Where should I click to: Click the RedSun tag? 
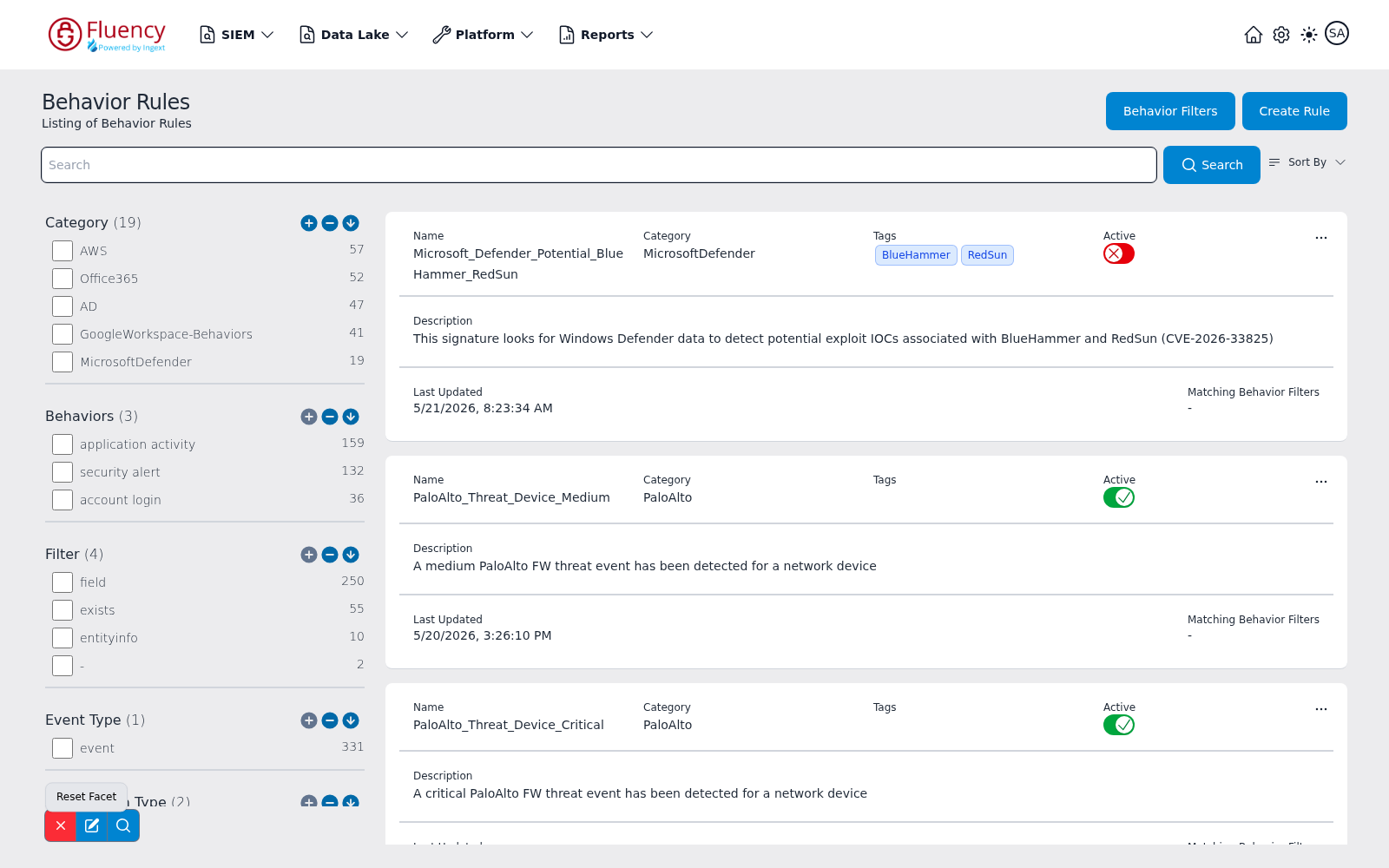987,255
